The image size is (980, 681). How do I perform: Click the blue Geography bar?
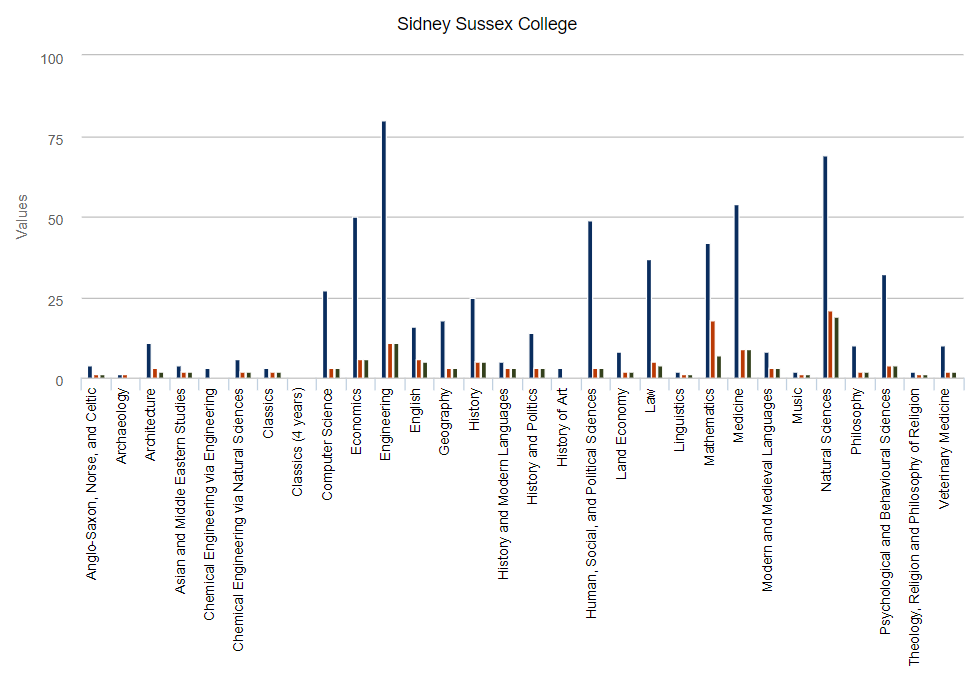[x=442, y=349]
